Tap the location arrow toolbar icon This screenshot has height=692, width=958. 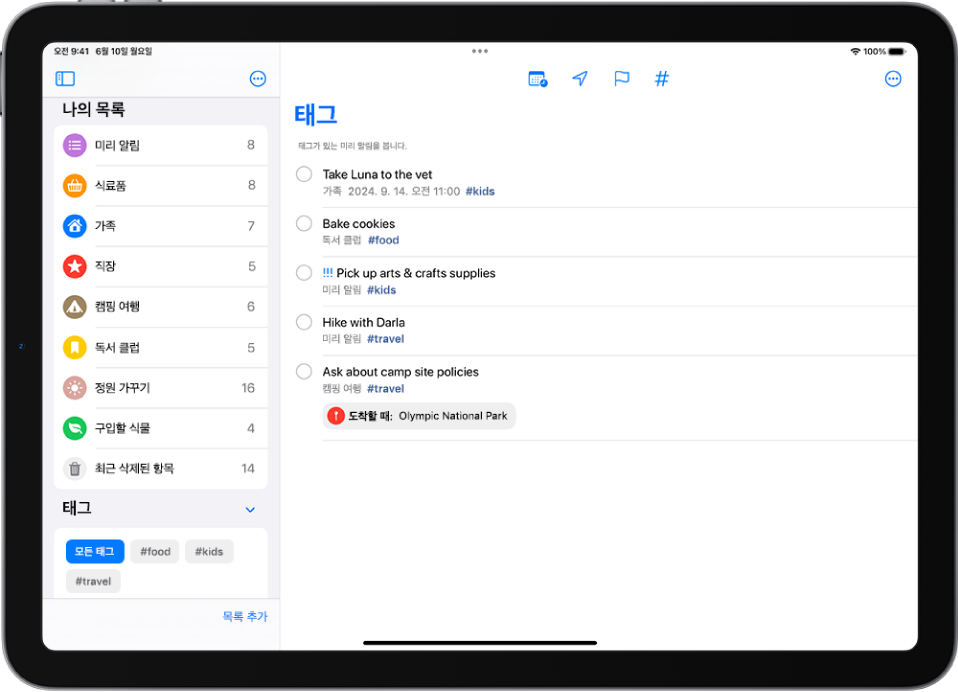[x=580, y=79]
